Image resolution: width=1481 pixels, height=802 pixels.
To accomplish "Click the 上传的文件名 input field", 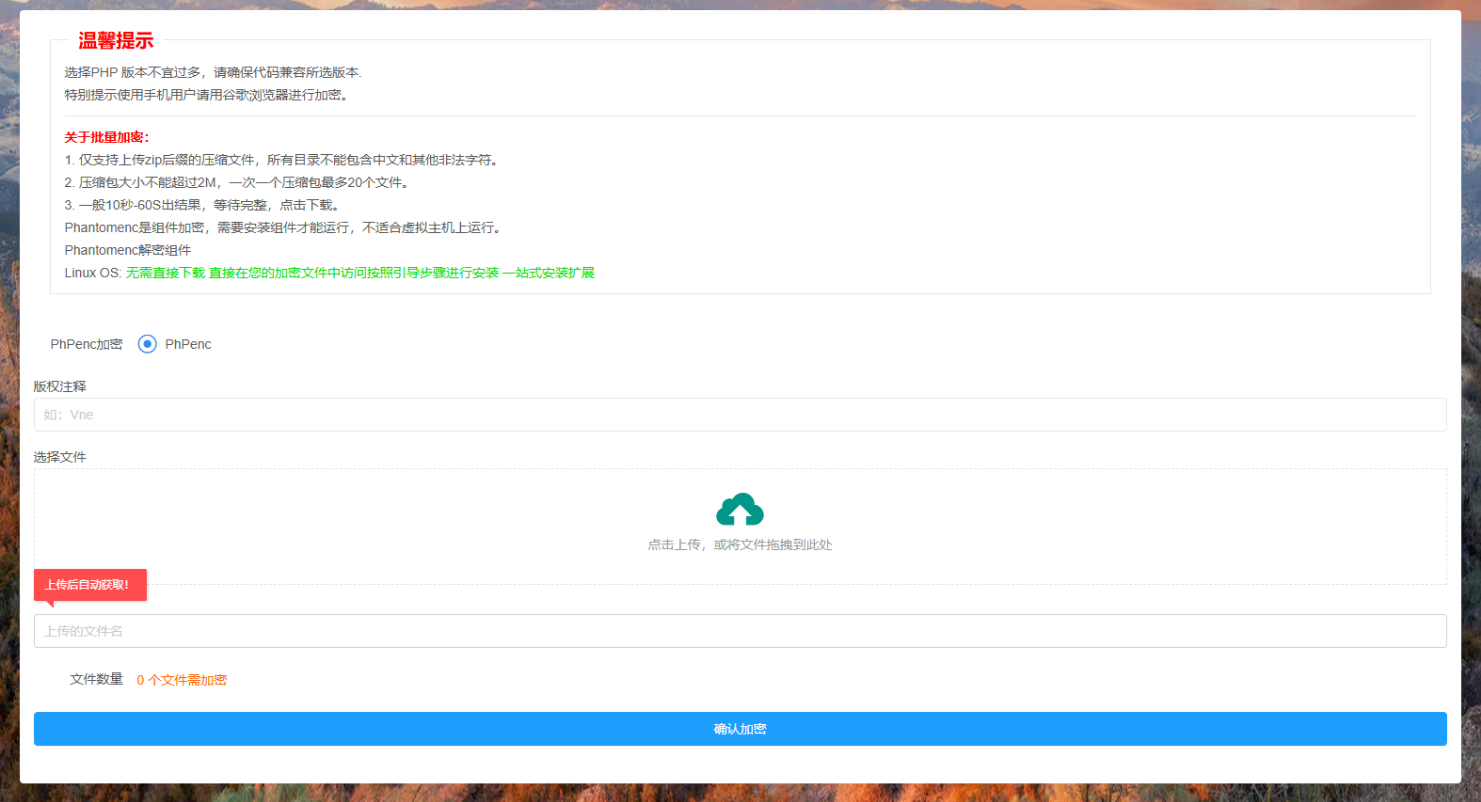I will point(740,630).
